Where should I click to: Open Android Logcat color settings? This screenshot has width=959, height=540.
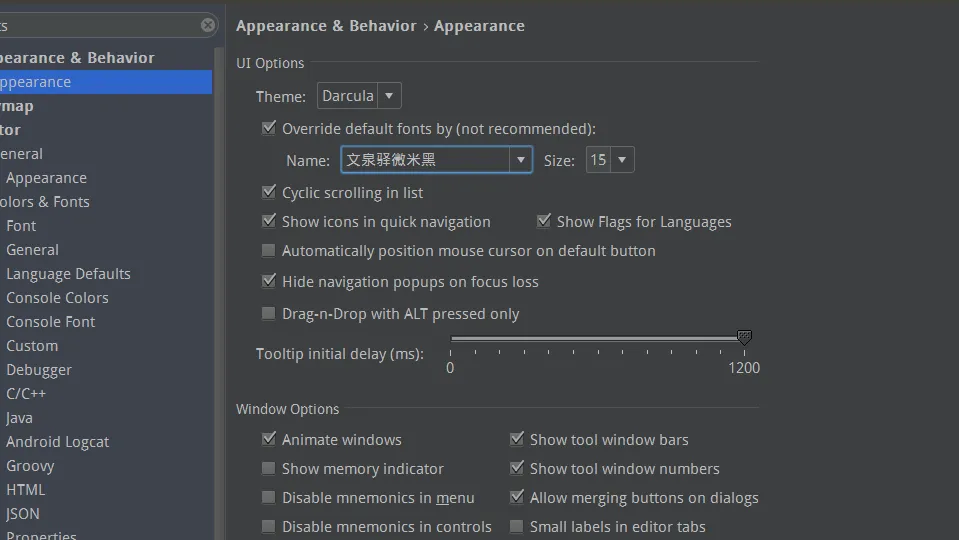point(57,442)
